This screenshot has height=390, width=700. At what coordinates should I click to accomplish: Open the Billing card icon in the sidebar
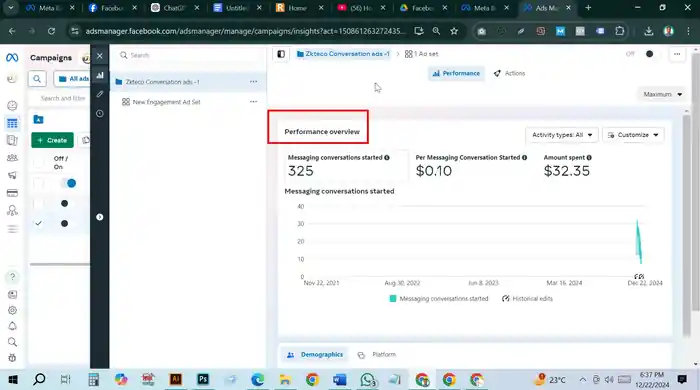coord(12,193)
